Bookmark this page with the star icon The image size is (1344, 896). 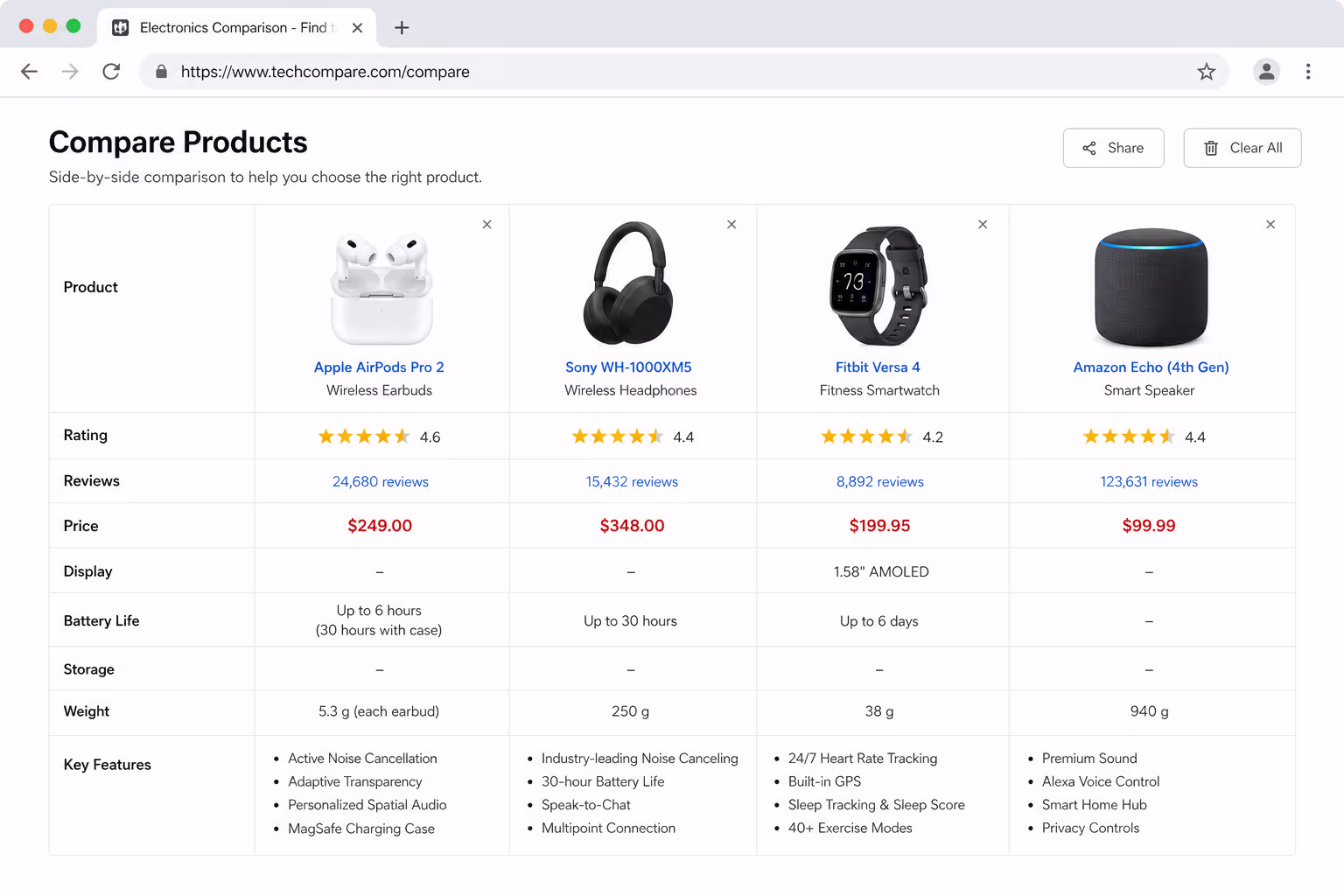click(x=1207, y=72)
